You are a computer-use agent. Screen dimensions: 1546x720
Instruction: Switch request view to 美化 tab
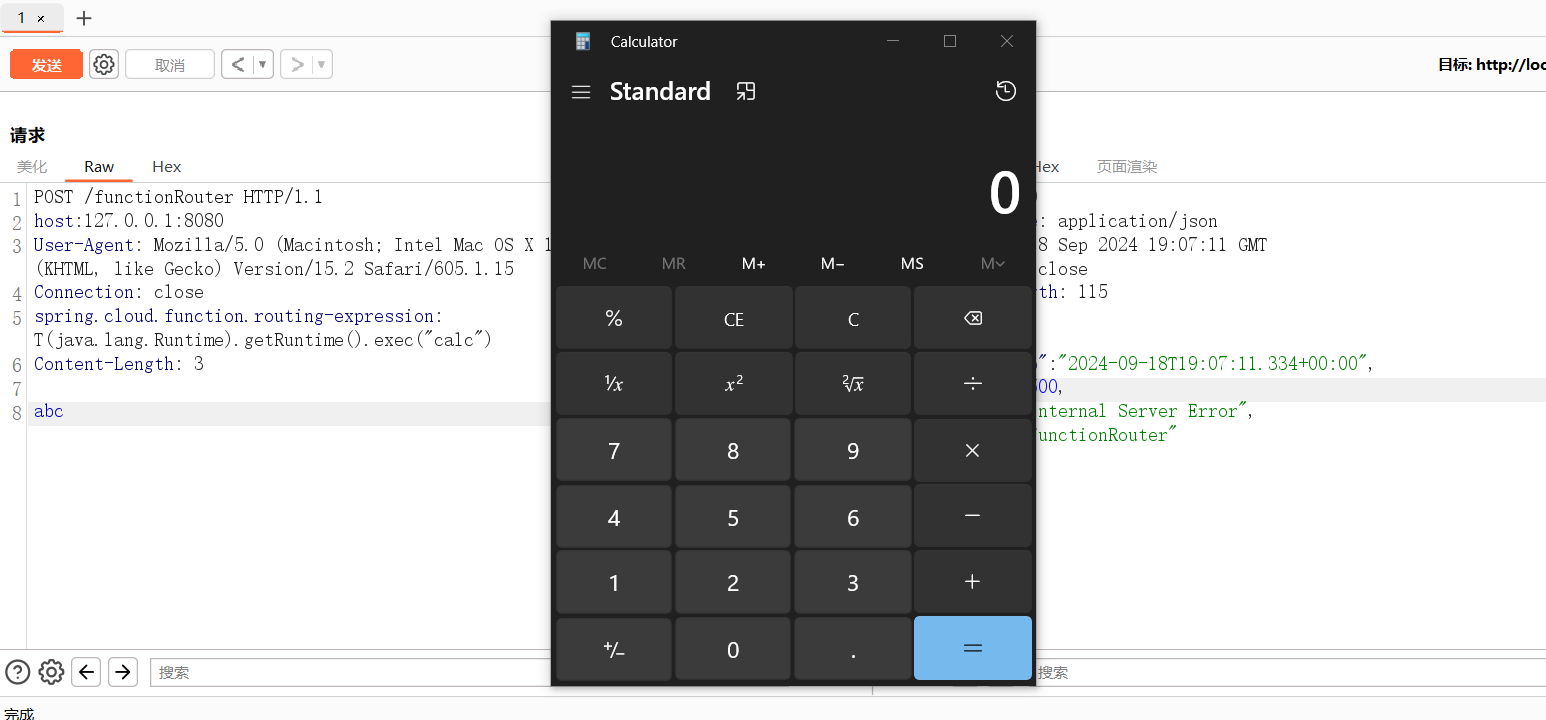[x=32, y=167]
